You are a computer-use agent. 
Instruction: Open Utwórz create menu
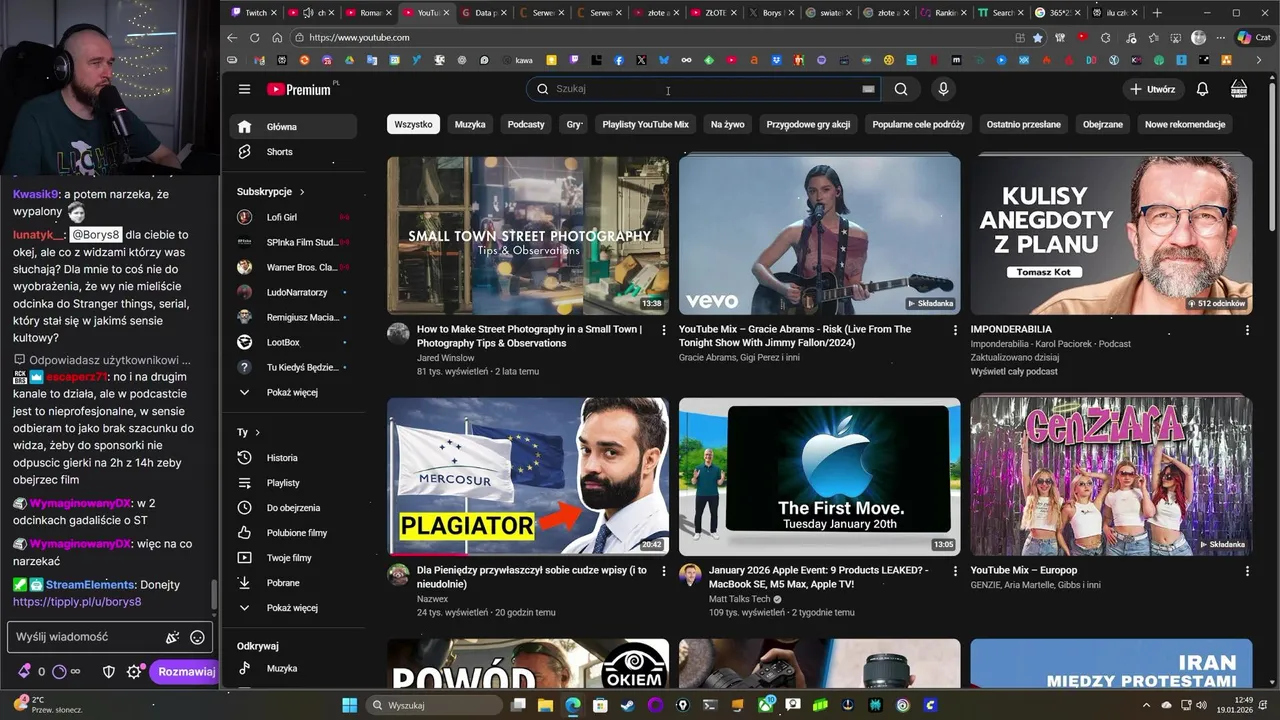coord(1152,89)
